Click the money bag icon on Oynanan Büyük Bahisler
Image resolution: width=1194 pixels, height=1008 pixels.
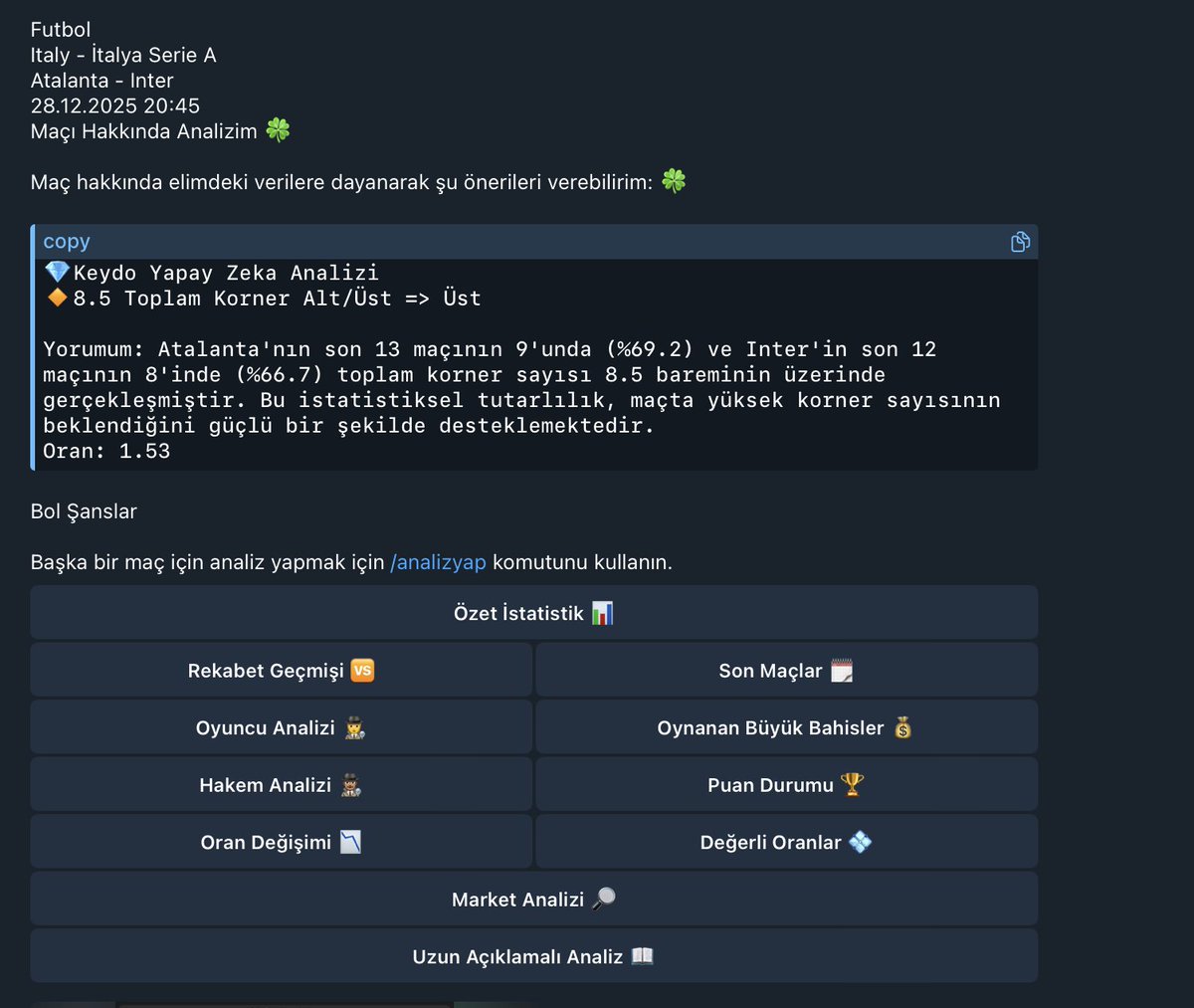tap(901, 727)
